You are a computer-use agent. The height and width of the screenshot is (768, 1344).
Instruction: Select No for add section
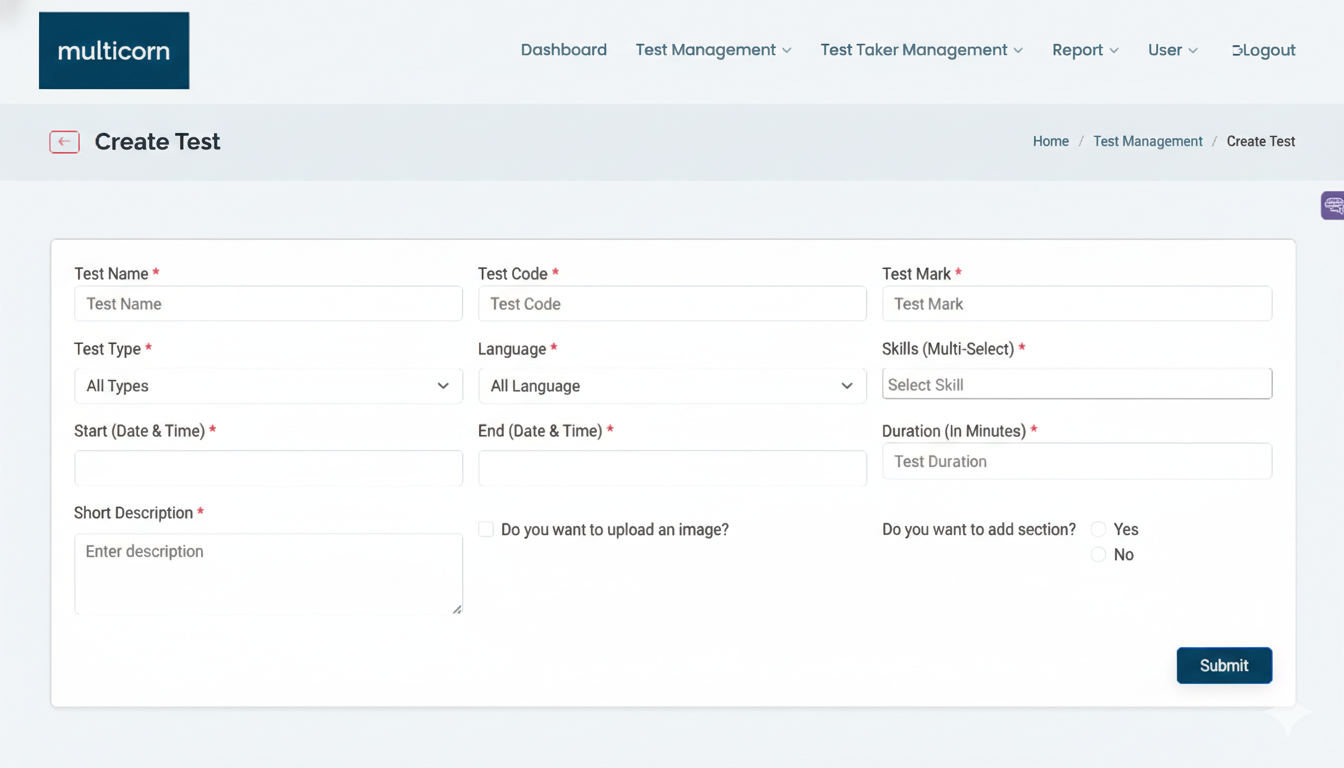[1099, 555]
